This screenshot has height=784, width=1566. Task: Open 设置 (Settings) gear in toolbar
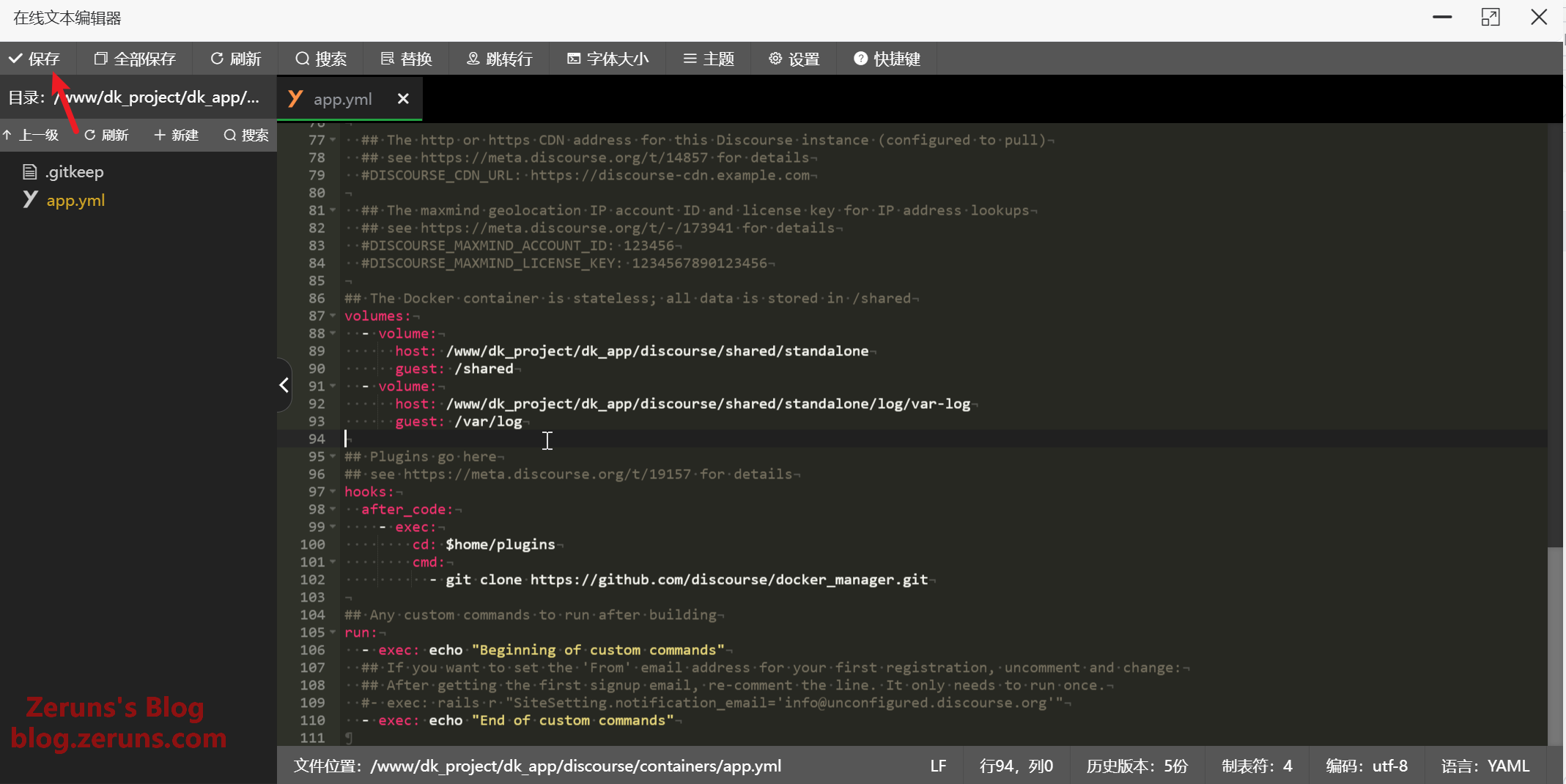coord(794,59)
